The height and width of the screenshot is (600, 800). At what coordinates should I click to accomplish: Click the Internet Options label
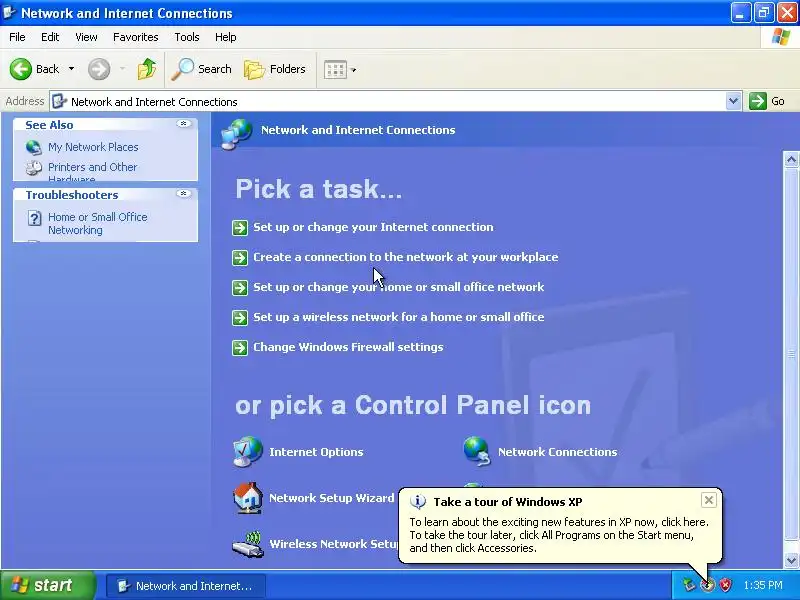(x=316, y=452)
